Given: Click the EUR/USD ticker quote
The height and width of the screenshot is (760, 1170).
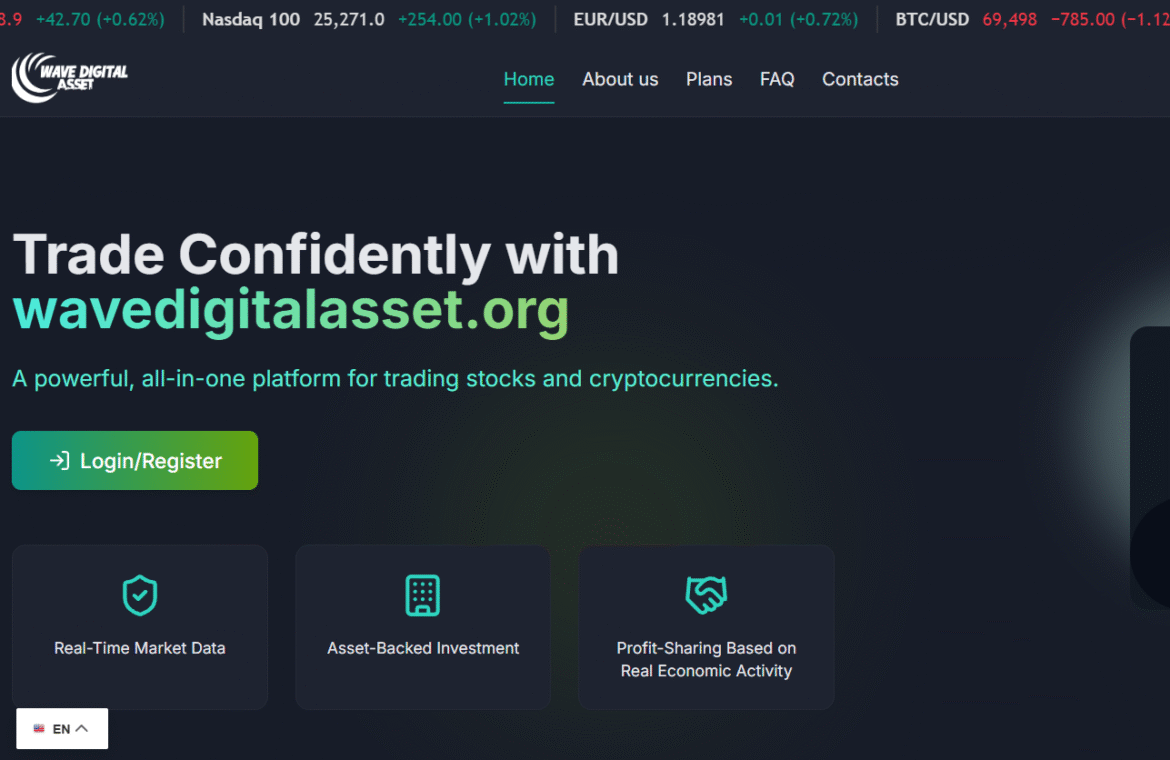Looking at the screenshot, I should (x=715, y=19).
